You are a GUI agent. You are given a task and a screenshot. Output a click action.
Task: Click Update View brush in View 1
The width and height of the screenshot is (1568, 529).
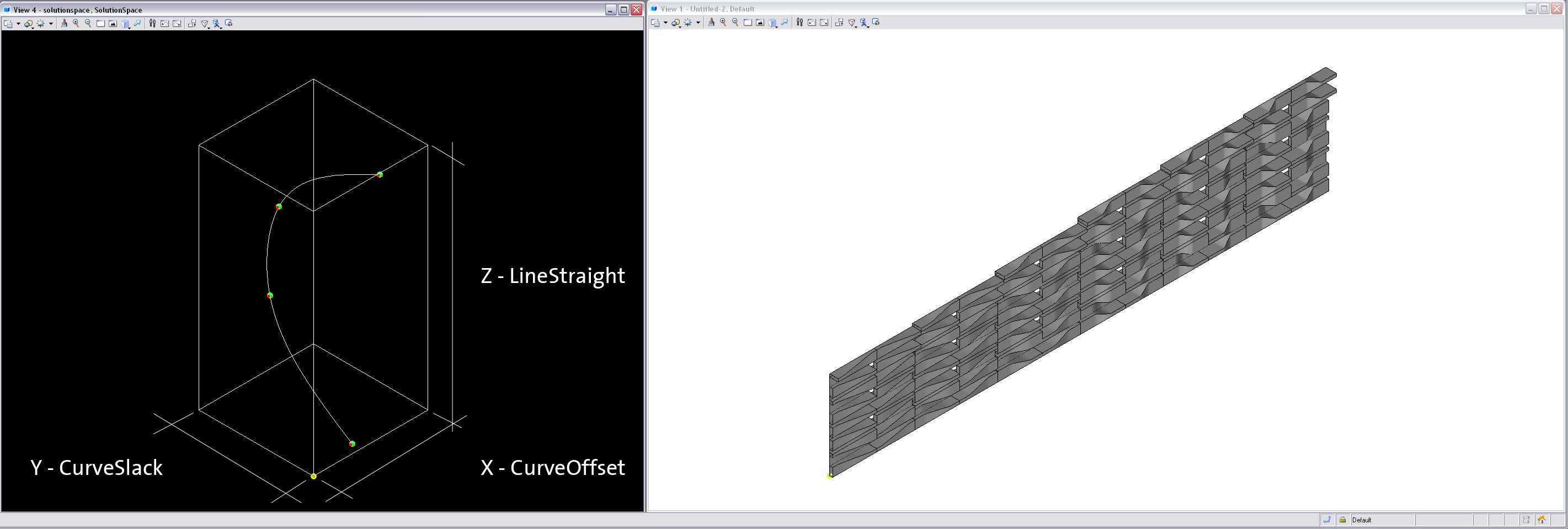coord(711,22)
